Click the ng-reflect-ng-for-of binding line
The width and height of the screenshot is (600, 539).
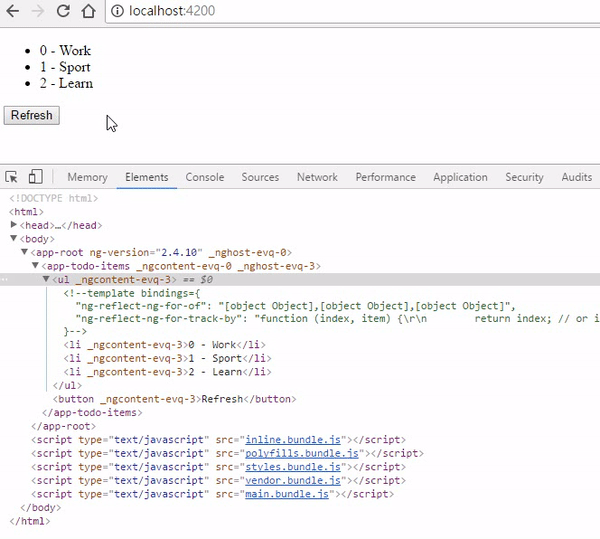[x=295, y=306]
